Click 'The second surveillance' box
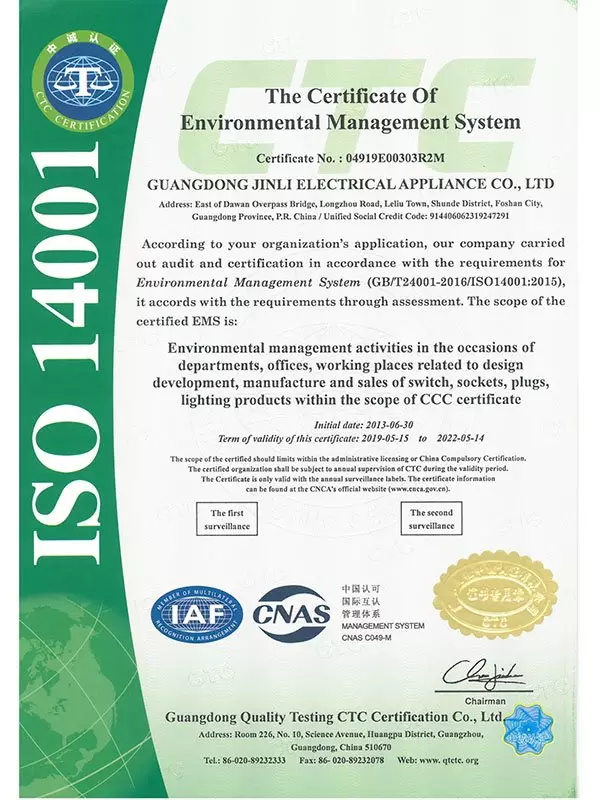The width and height of the screenshot is (600, 800). pos(431,518)
